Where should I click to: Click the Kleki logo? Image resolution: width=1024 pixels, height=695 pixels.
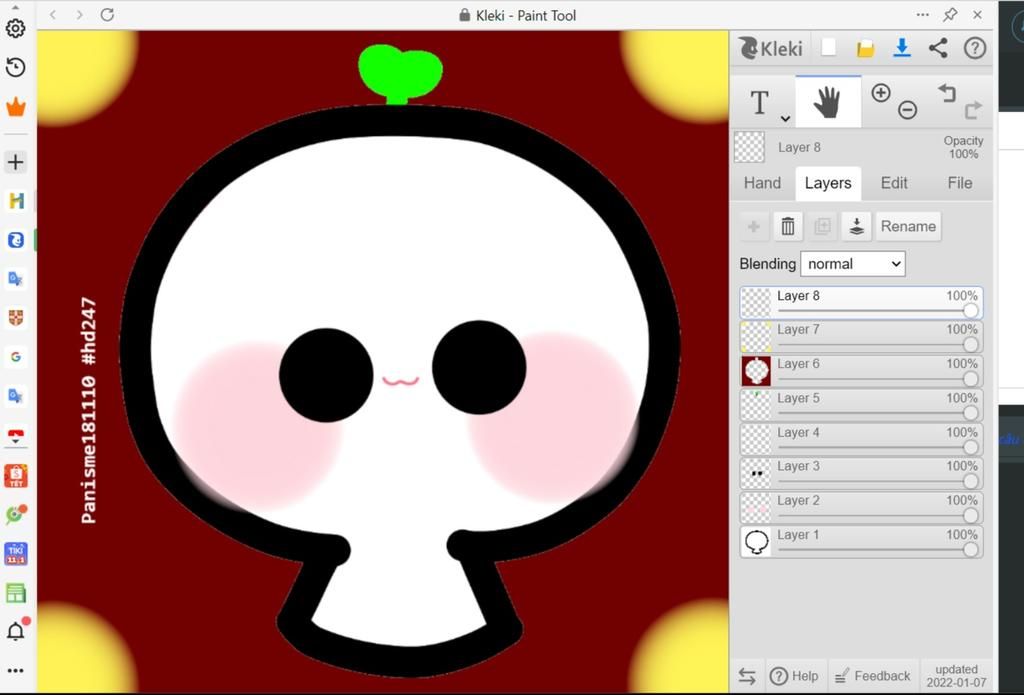pos(771,48)
